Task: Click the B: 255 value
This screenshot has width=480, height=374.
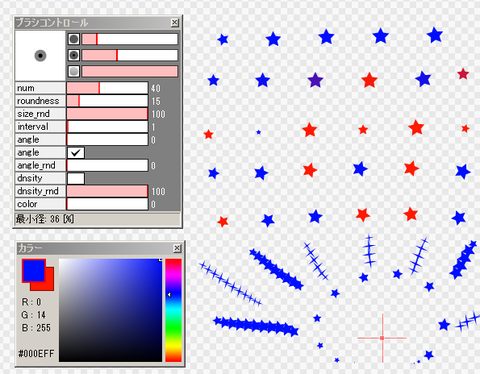Action: (x=36, y=328)
